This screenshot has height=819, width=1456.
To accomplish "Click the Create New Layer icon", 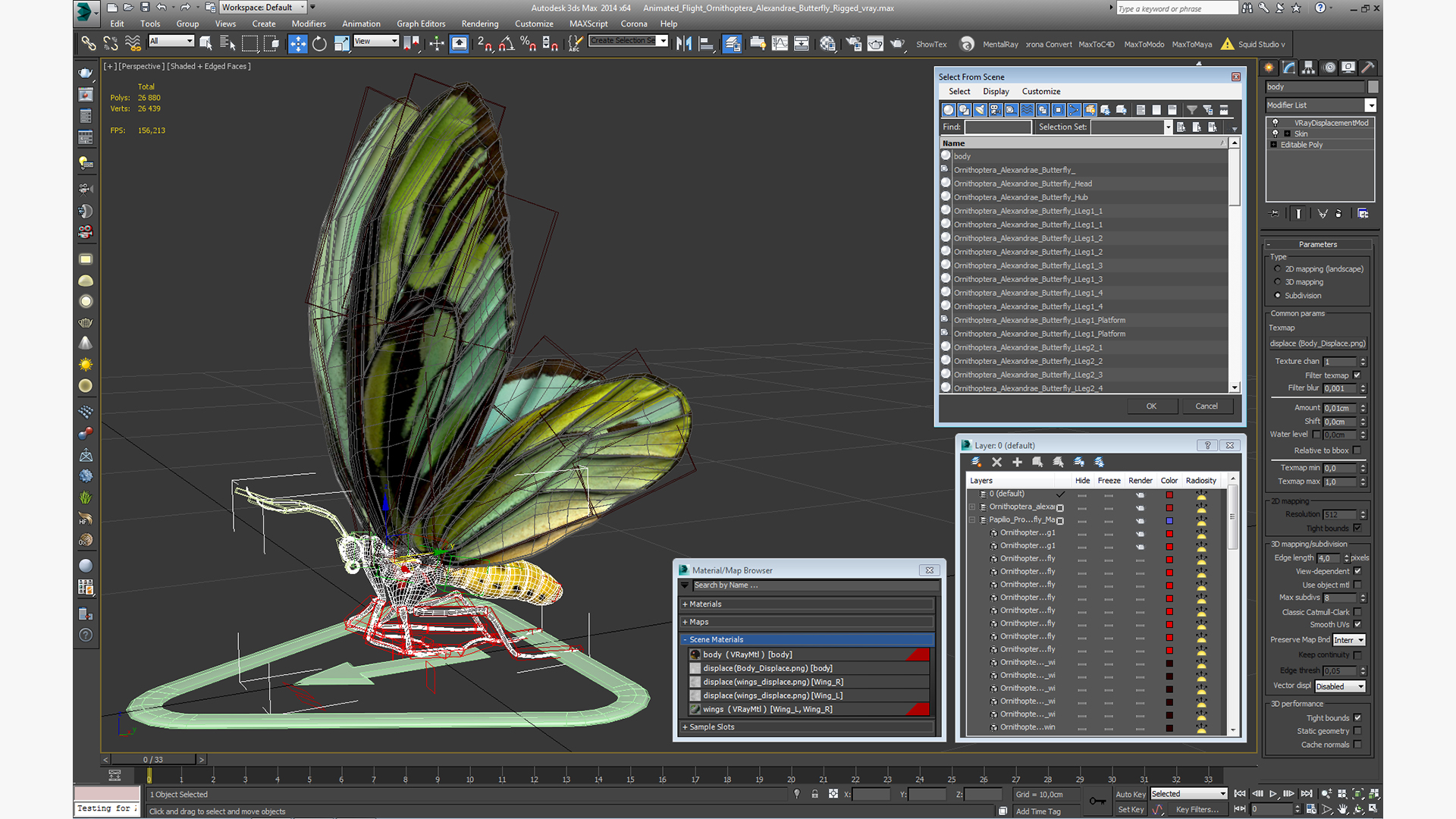I will pos(976,462).
